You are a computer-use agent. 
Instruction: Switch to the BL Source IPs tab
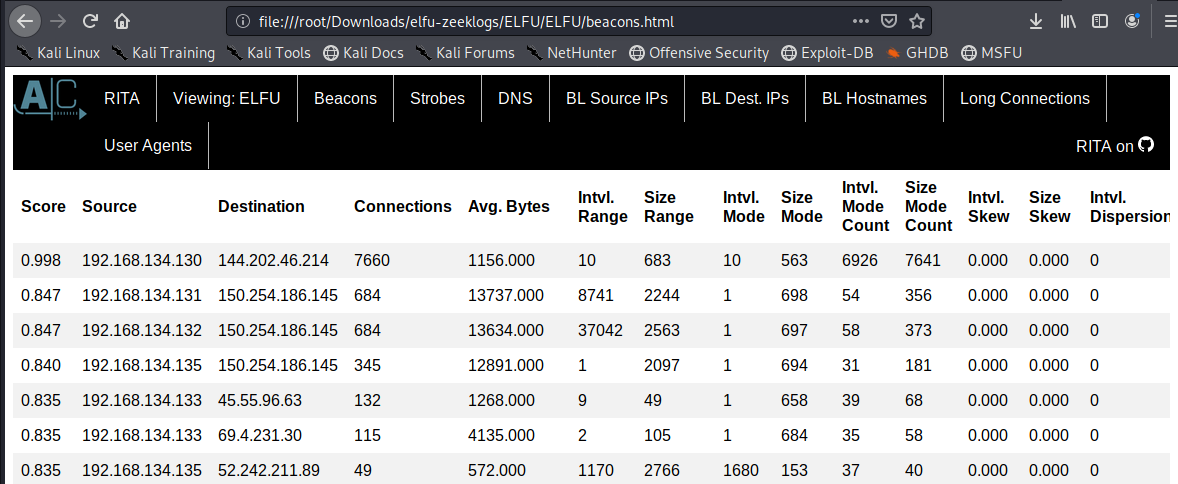[x=617, y=98]
